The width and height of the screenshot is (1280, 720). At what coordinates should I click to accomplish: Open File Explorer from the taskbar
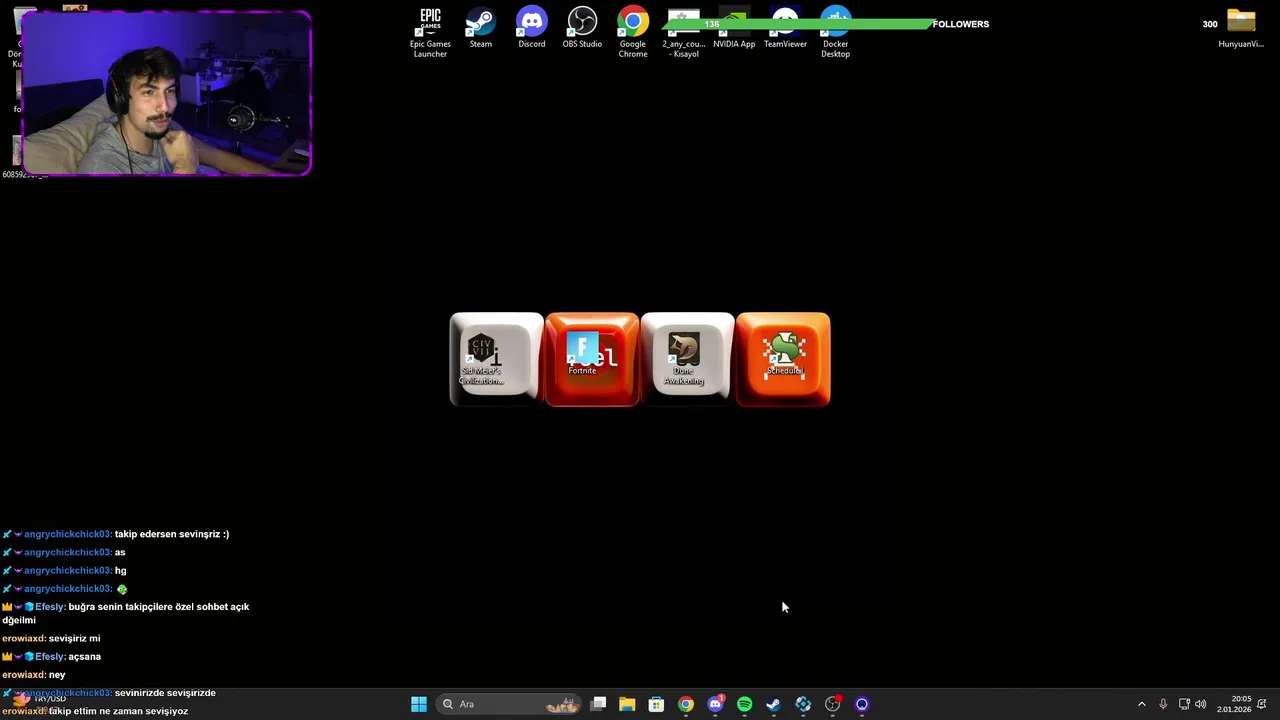point(627,704)
